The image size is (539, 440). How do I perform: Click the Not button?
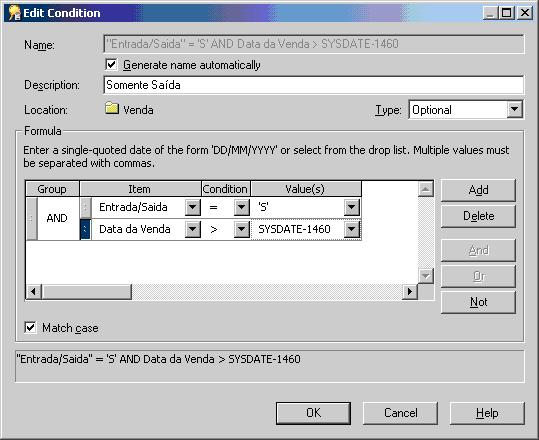[478, 302]
